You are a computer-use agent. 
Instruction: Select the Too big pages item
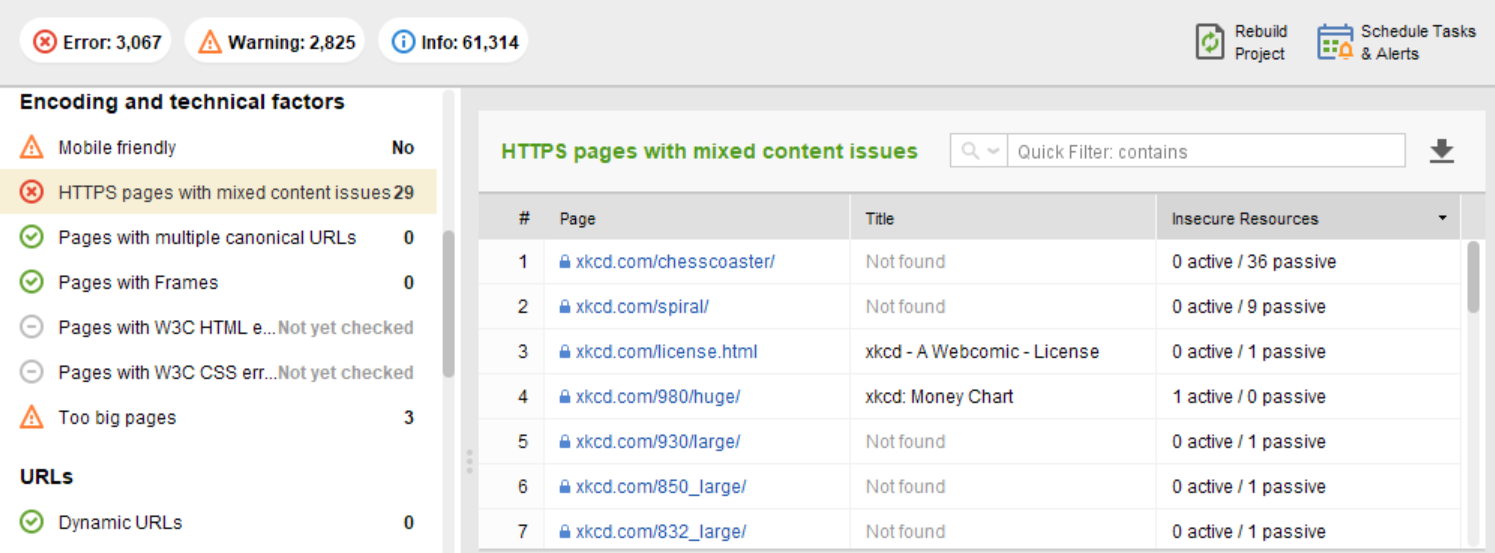click(x=218, y=418)
